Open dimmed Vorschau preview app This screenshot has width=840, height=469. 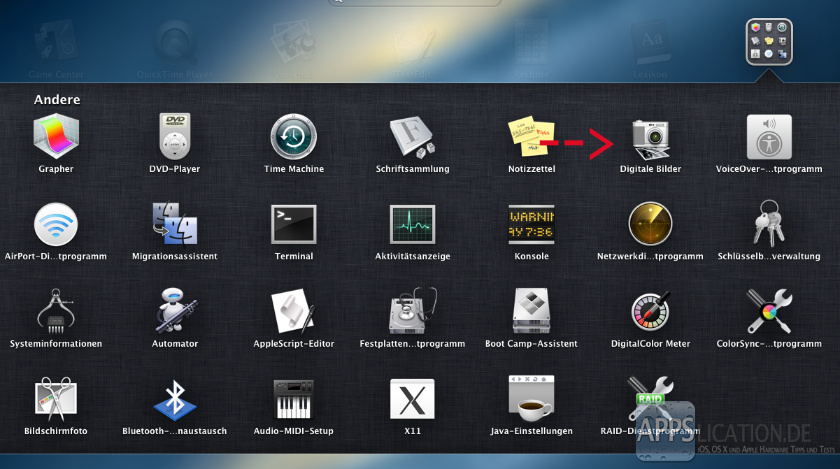click(294, 43)
